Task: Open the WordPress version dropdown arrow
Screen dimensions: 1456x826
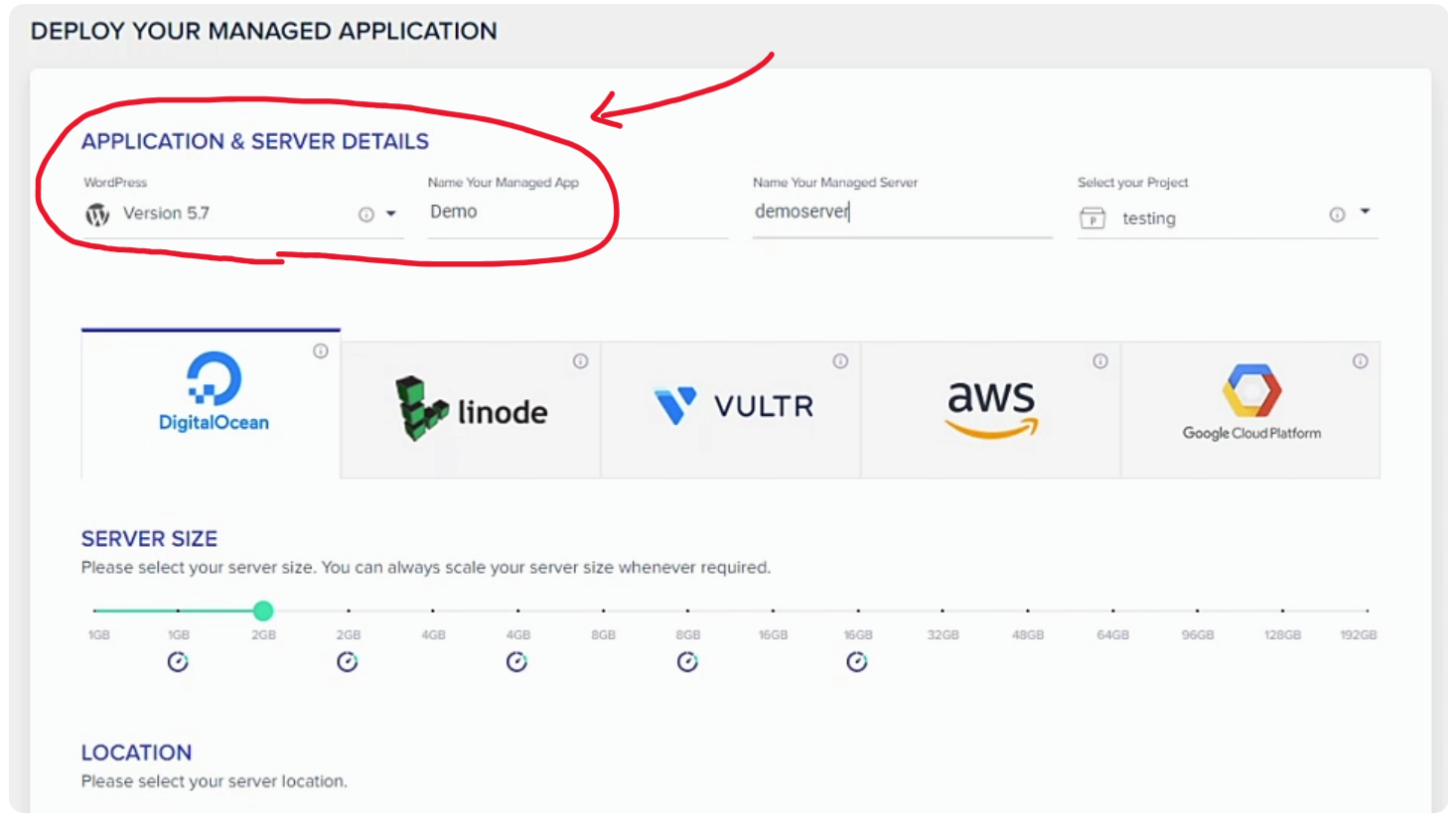Action: click(391, 213)
